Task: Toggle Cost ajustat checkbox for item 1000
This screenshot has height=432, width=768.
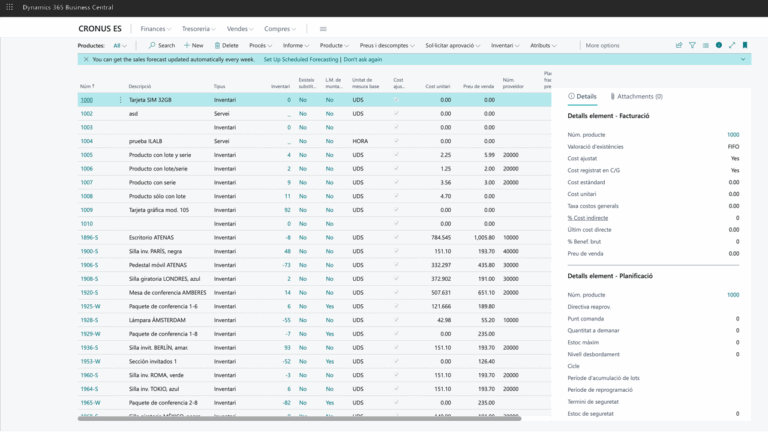Action: tap(397, 100)
